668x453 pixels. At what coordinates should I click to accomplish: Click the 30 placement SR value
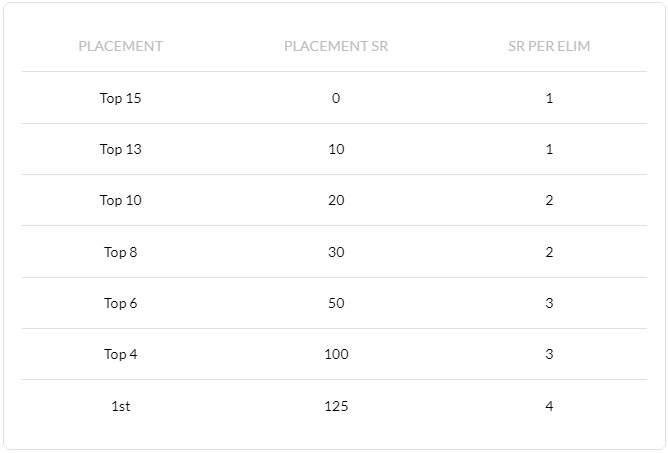[x=336, y=252]
